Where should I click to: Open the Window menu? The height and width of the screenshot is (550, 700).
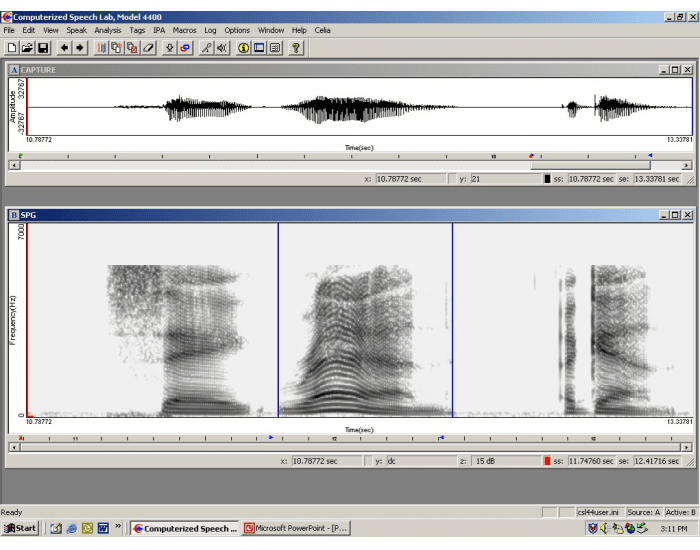click(271, 30)
